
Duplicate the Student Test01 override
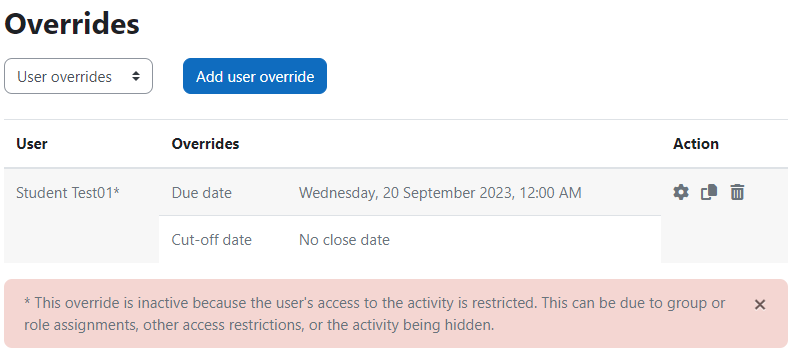[709, 192]
